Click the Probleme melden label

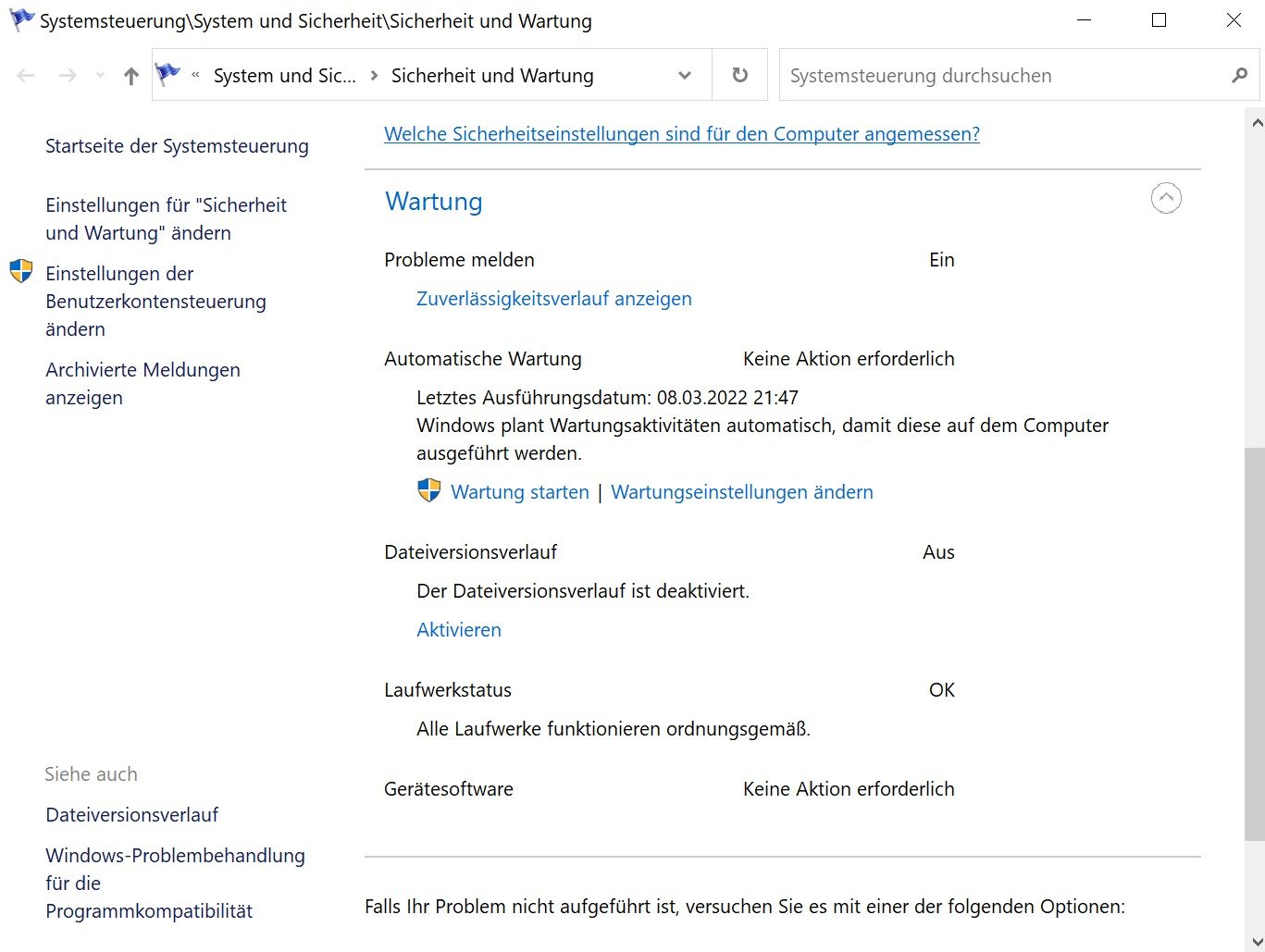[x=459, y=260]
